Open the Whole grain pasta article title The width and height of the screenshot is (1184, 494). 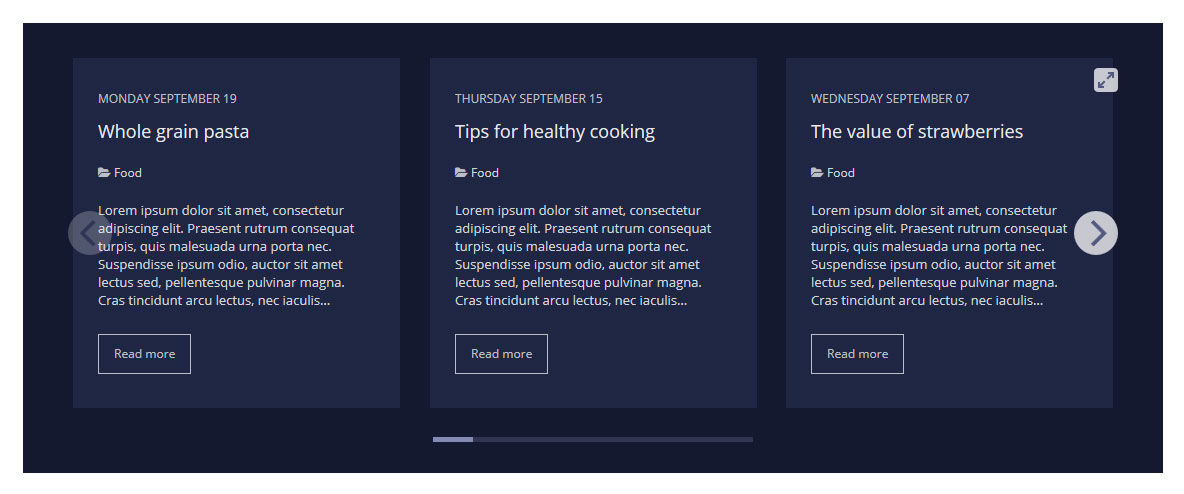pos(173,132)
